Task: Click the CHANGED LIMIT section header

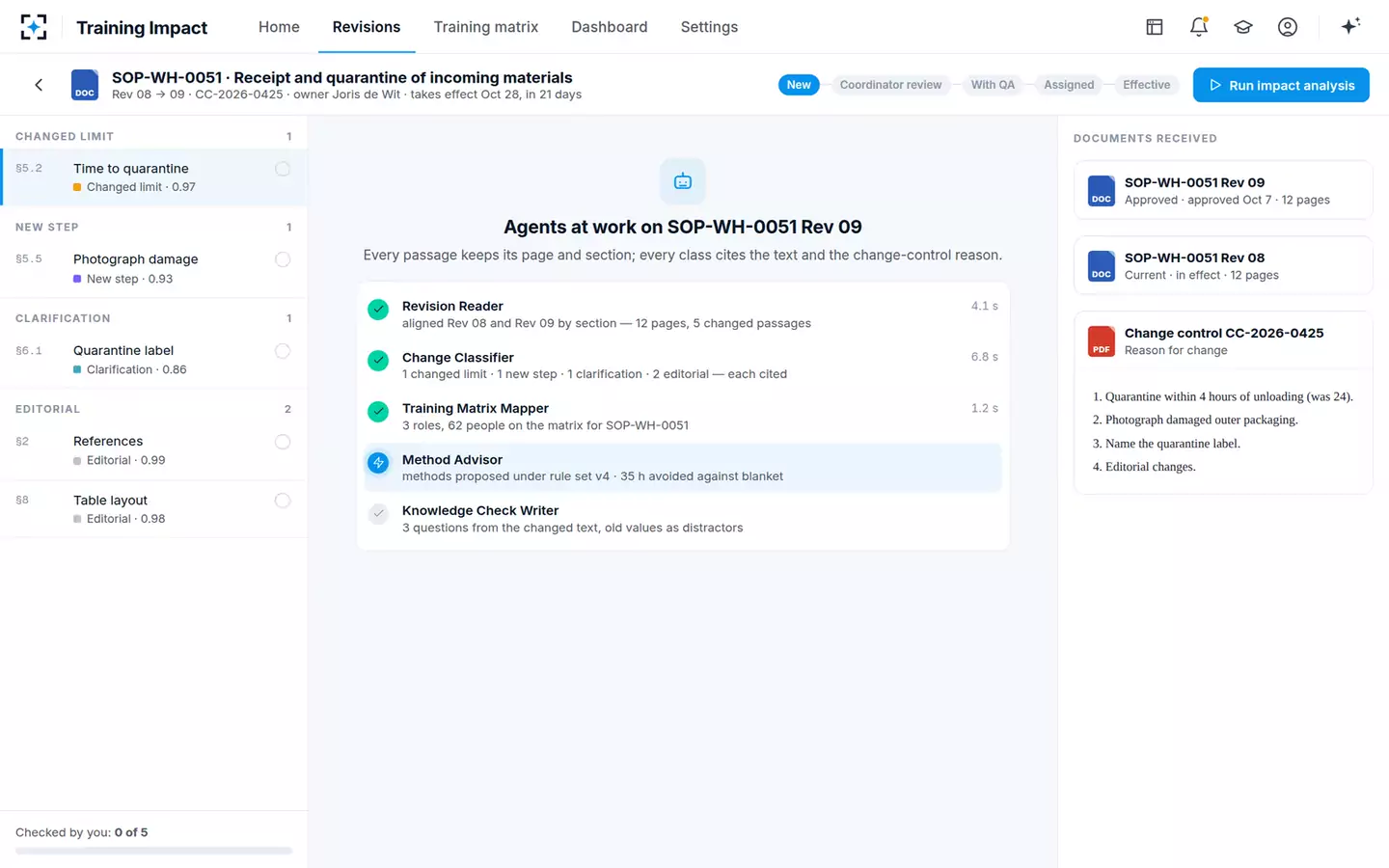Action: (154, 136)
